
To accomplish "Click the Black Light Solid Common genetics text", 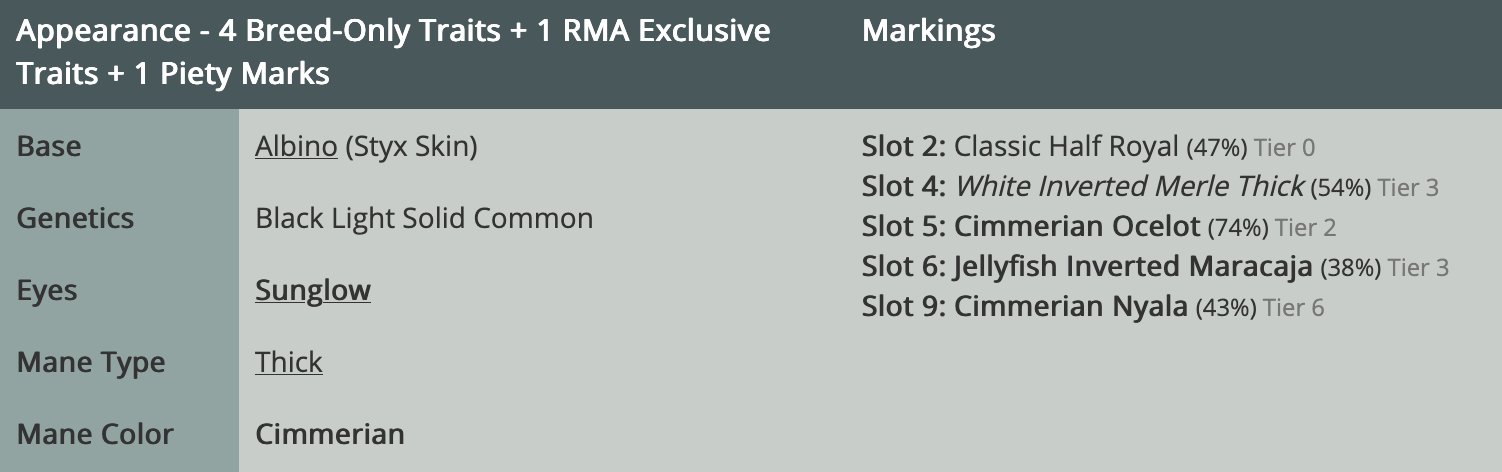I will (x=424, y=219).
